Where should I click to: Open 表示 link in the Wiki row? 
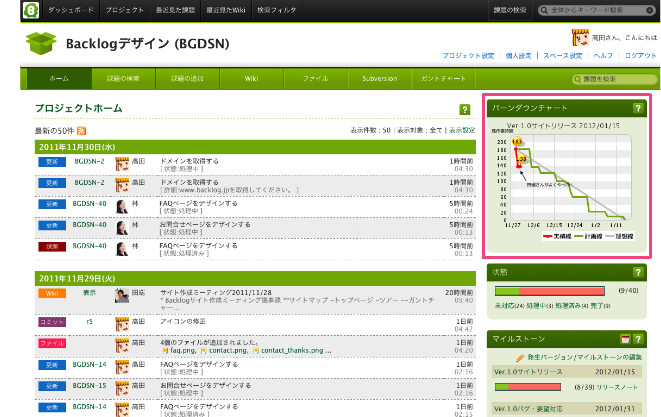(89, 293)
